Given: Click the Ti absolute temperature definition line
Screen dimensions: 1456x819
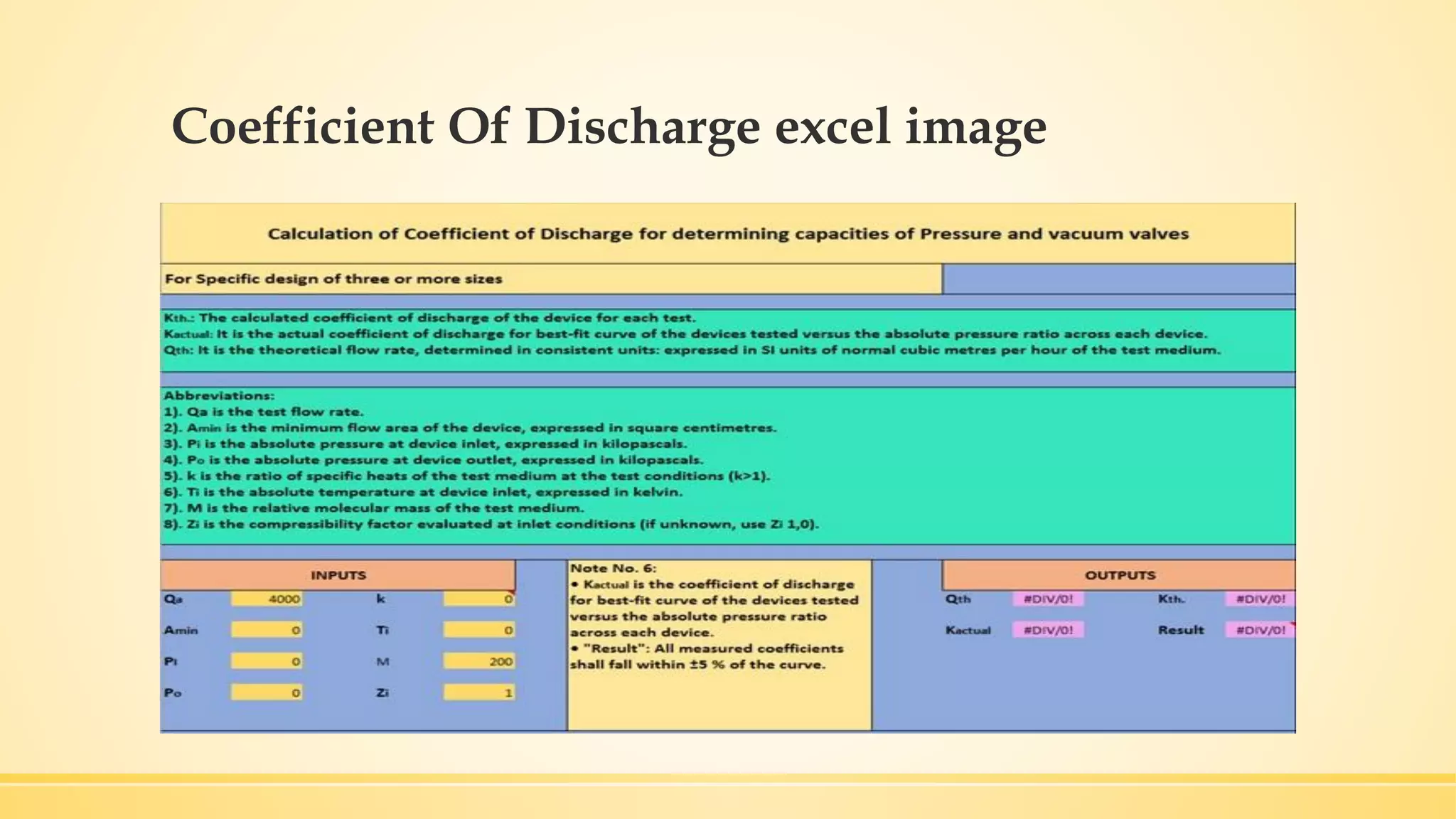Looking at the screenshot, I should coord(423,492).
